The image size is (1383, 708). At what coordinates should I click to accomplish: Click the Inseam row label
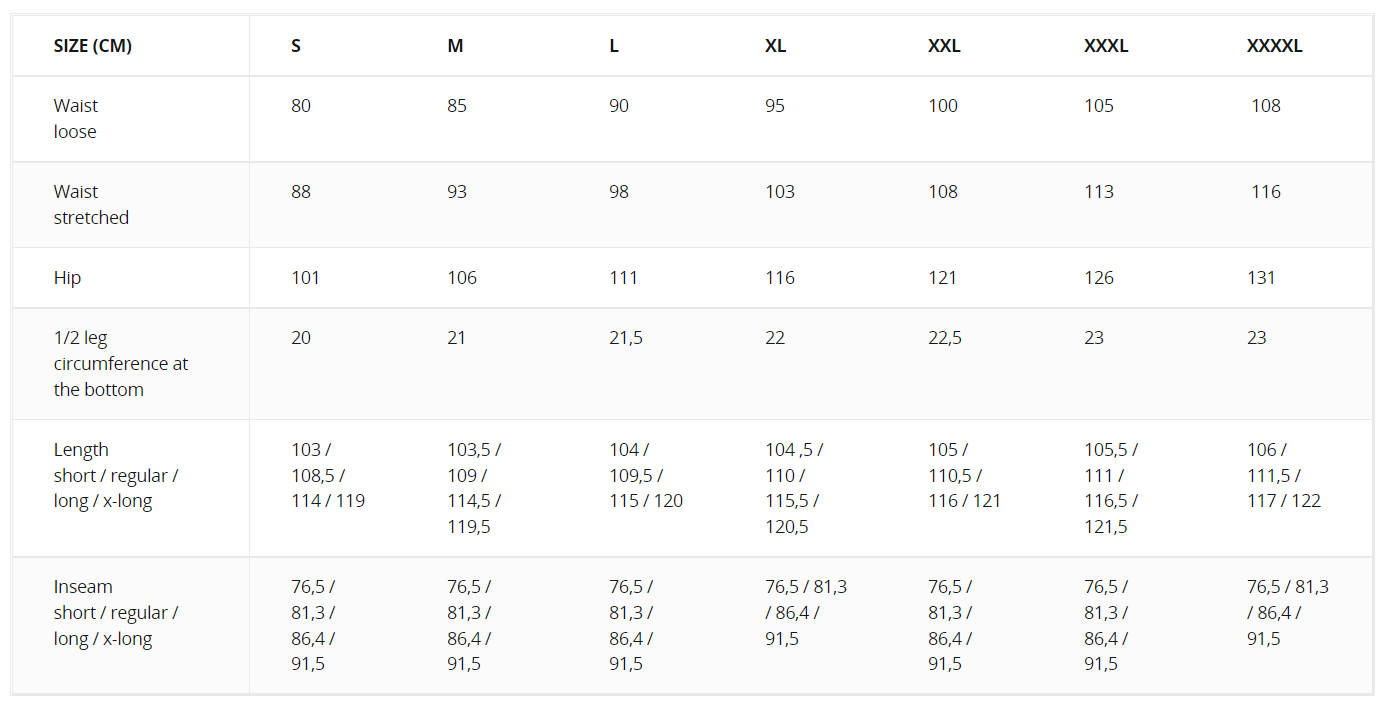pyautogui.click(x=116, y=613)
